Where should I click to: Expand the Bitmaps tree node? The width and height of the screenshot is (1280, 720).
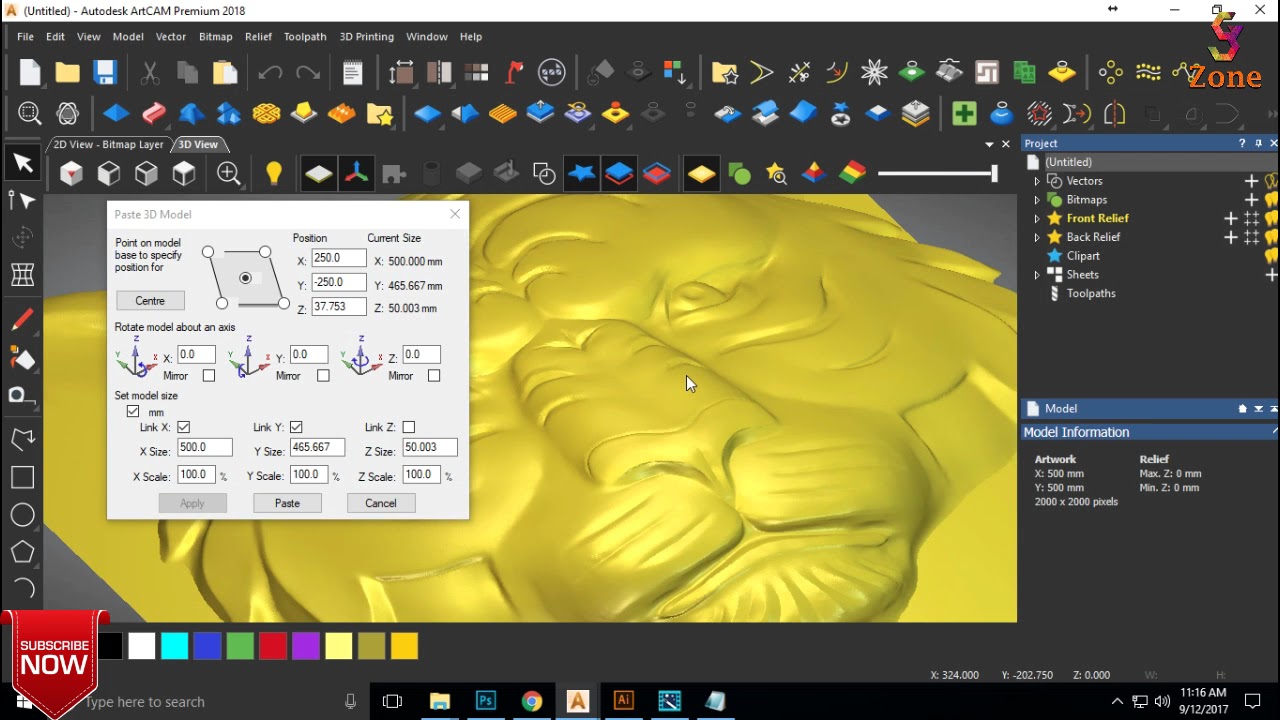point(1037,200)
